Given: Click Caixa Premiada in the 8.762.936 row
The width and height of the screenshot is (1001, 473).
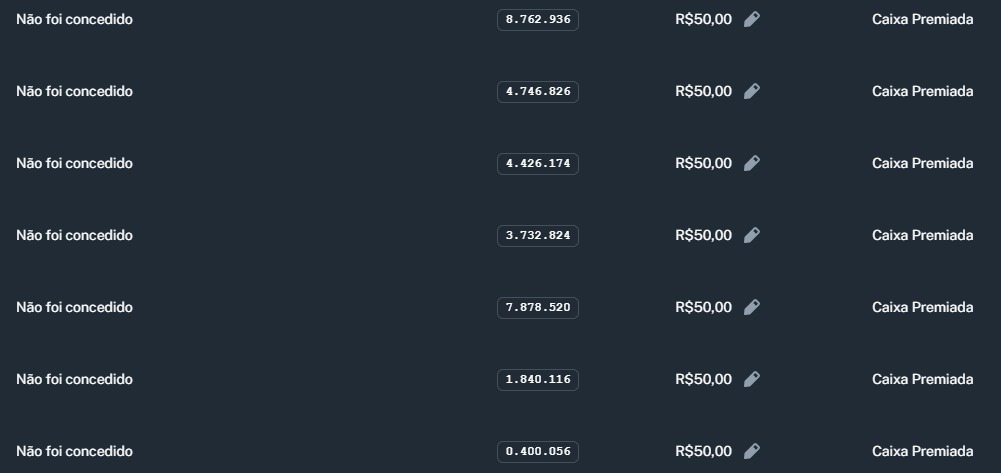Looking at the screenshot, I should pyautogui.click(x=922, y=19).
